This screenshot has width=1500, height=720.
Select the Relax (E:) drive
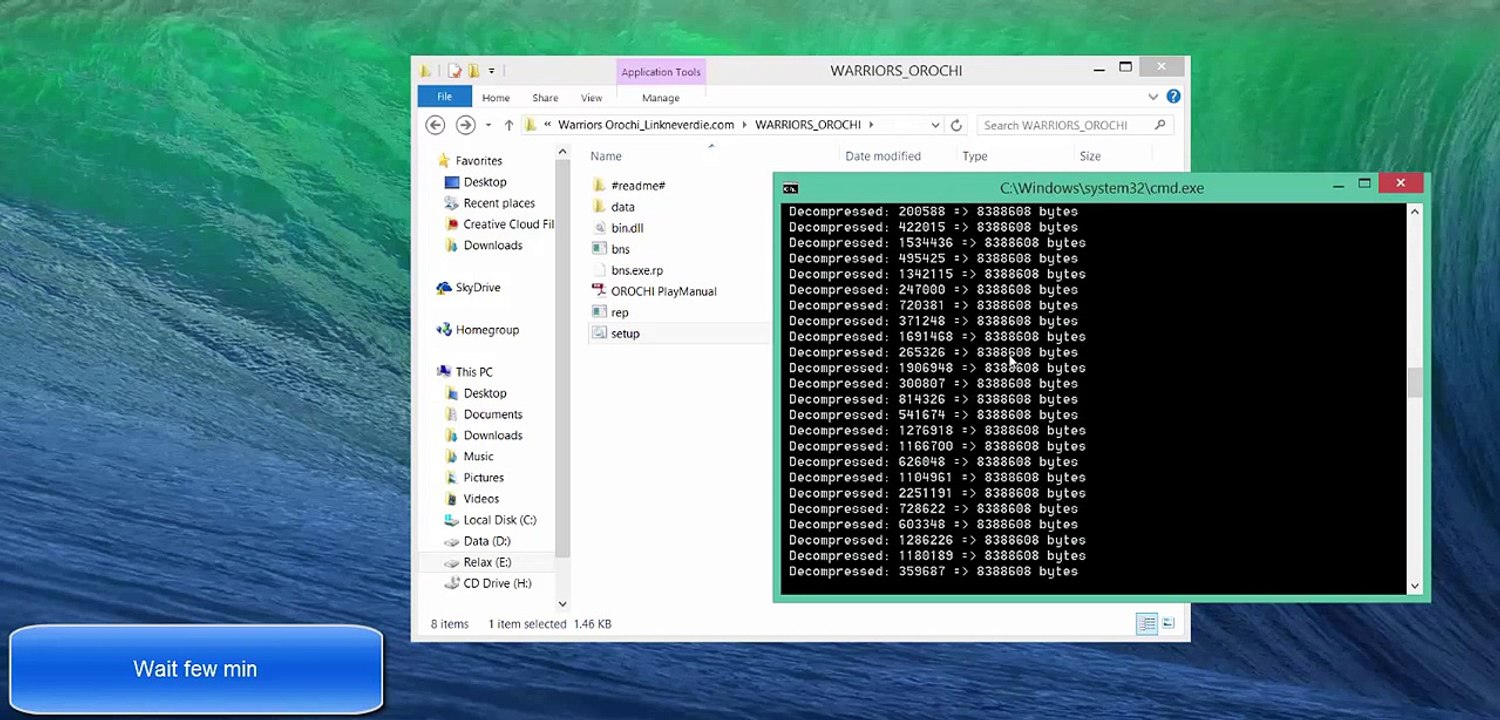487,562
